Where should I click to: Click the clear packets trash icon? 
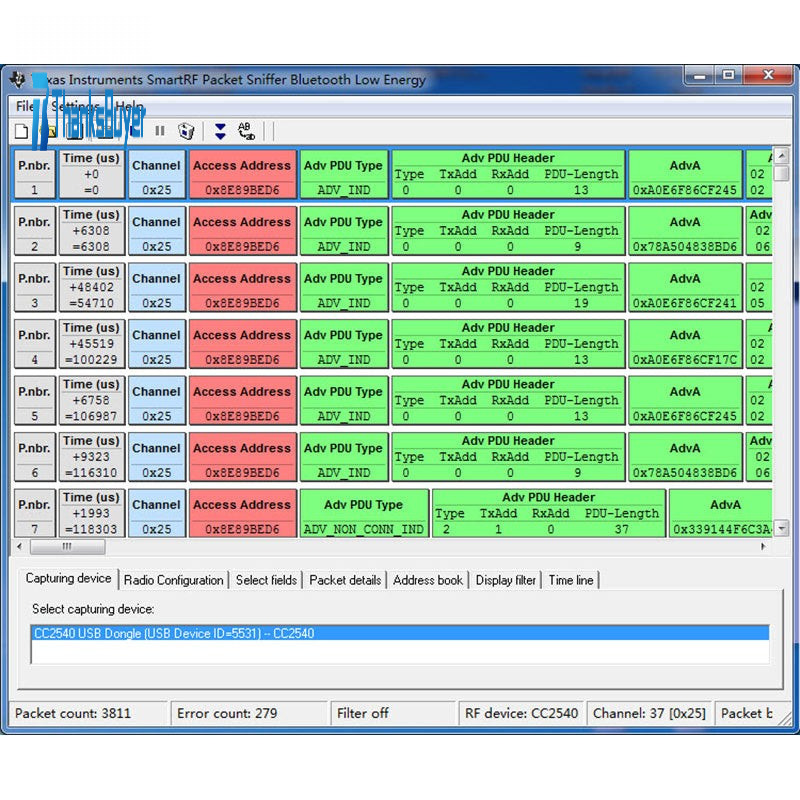coord(186,131)
